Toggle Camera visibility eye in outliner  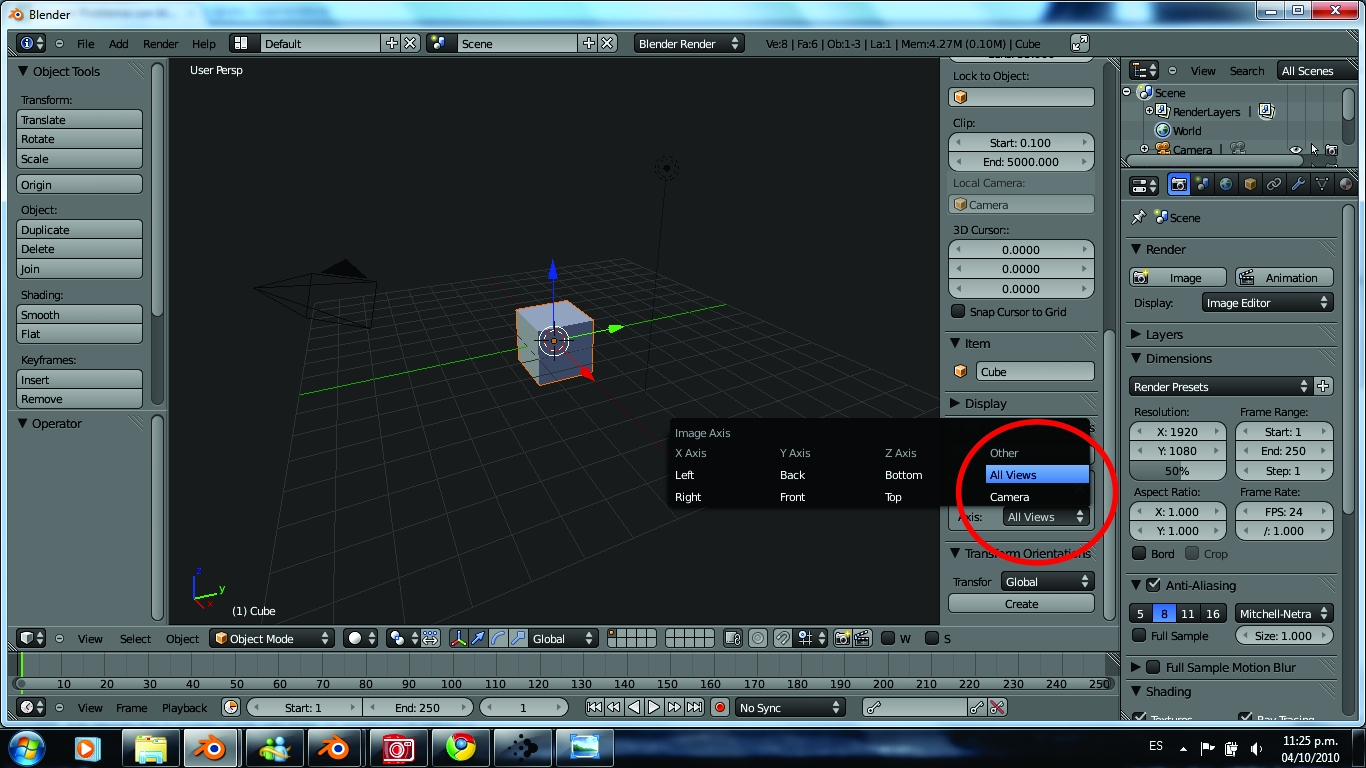pyautogui.click(x=1296, y=149)
